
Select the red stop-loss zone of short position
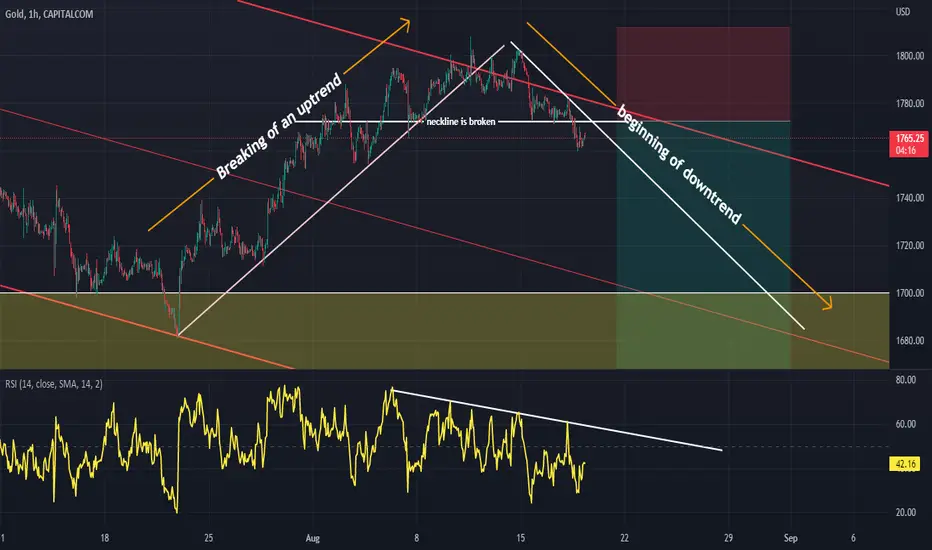click(x=703, y=74)
